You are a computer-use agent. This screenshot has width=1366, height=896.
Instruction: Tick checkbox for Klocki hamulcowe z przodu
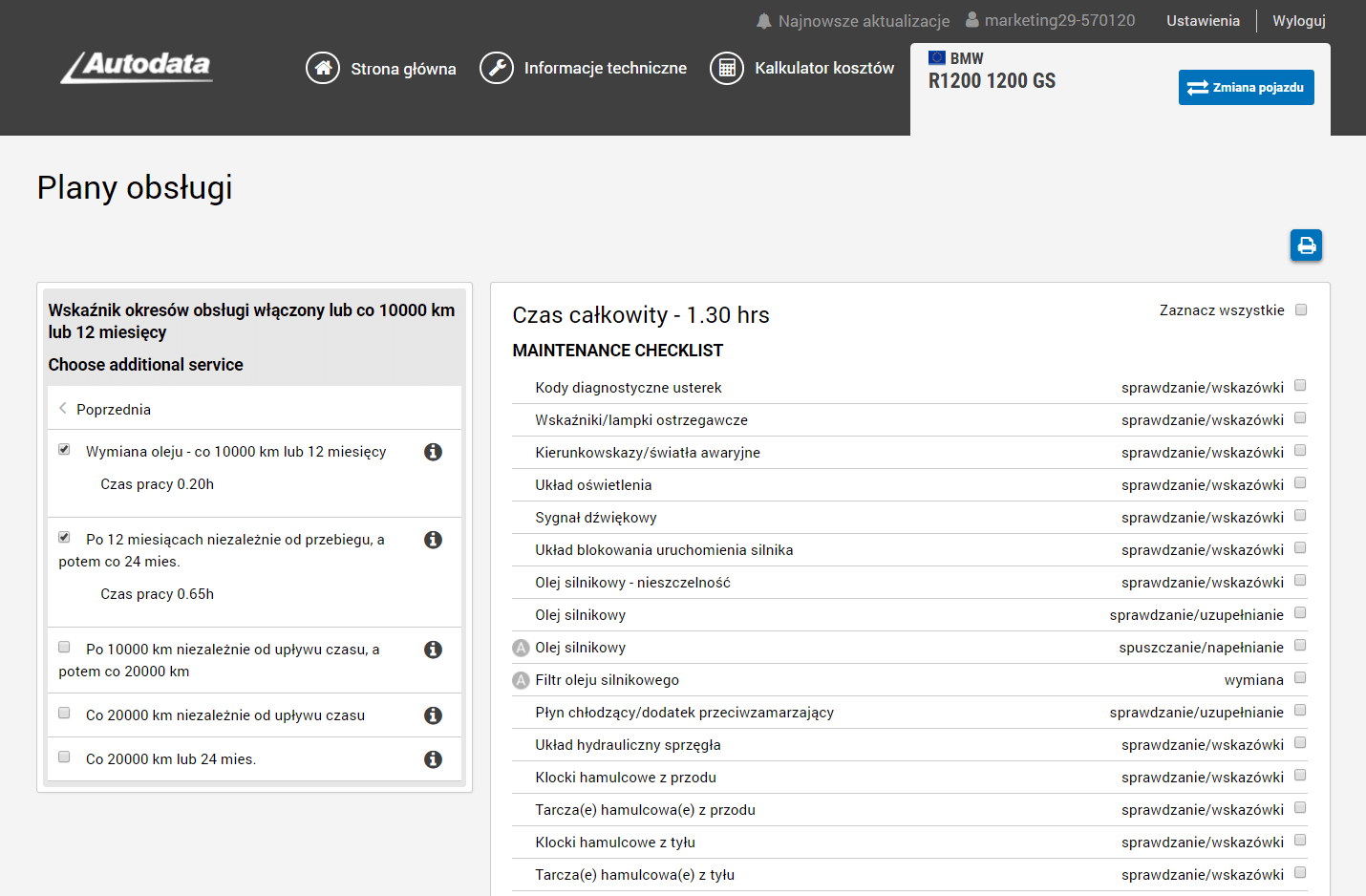(x=1300, y=776)
